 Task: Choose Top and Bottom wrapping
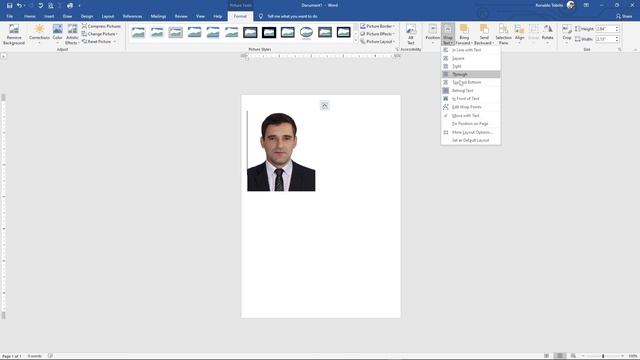coord(471,82)
